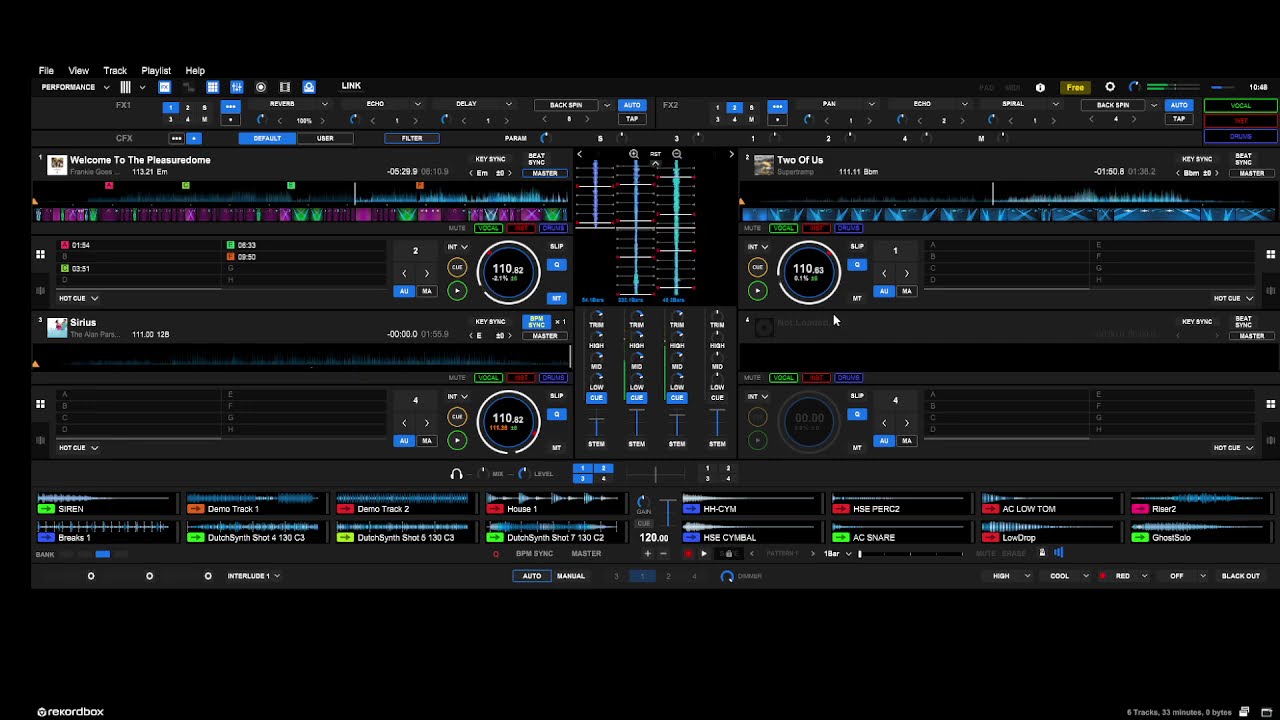The width and height of the screenshot is (1280, 720).
Task: Click deck 2 pad grid icon
Action: (1271, 254)
